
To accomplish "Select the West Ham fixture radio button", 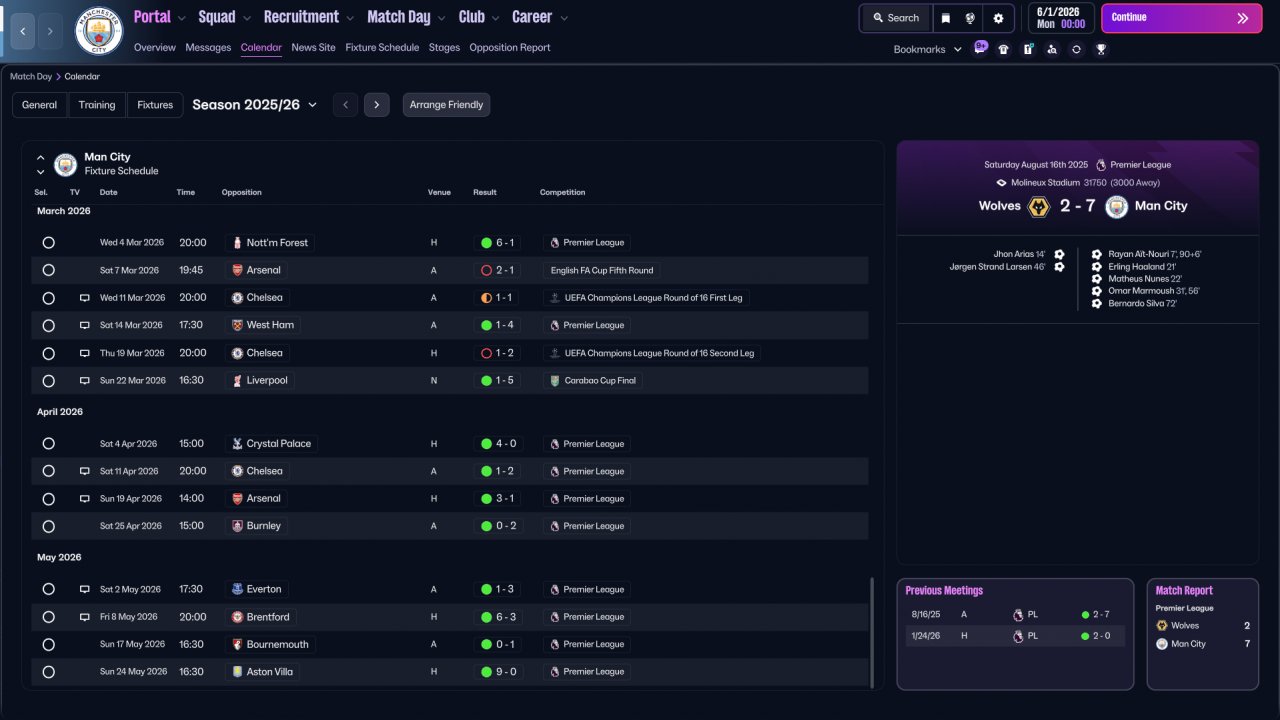I will [x=48, y=325].
